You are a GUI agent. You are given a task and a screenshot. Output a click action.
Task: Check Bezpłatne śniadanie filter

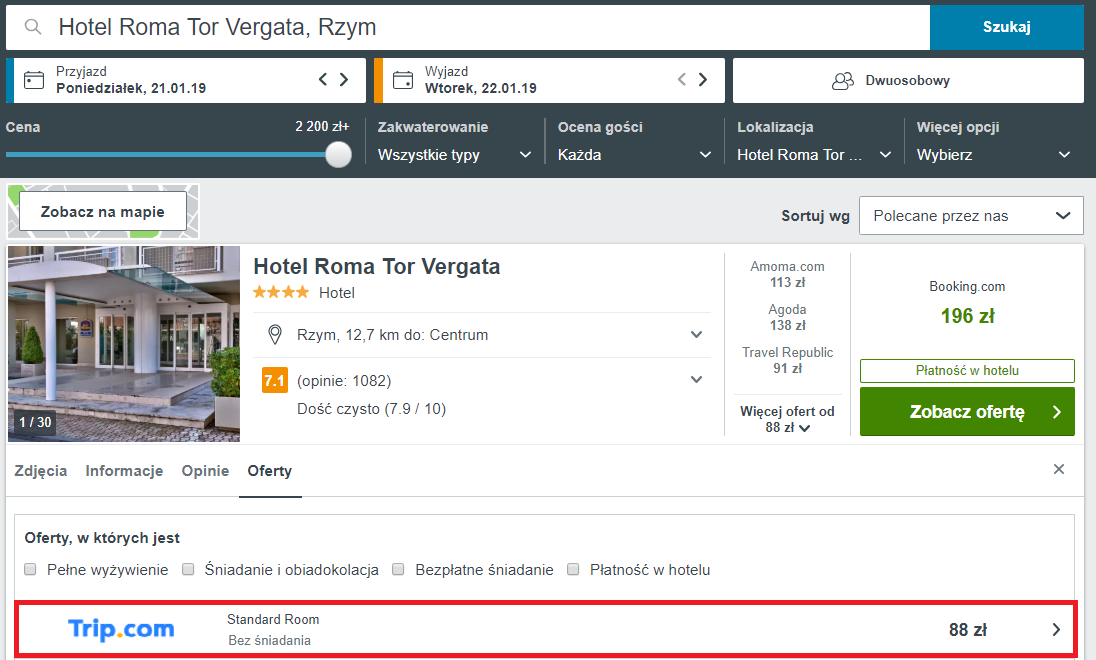click(x=398, y=569)
